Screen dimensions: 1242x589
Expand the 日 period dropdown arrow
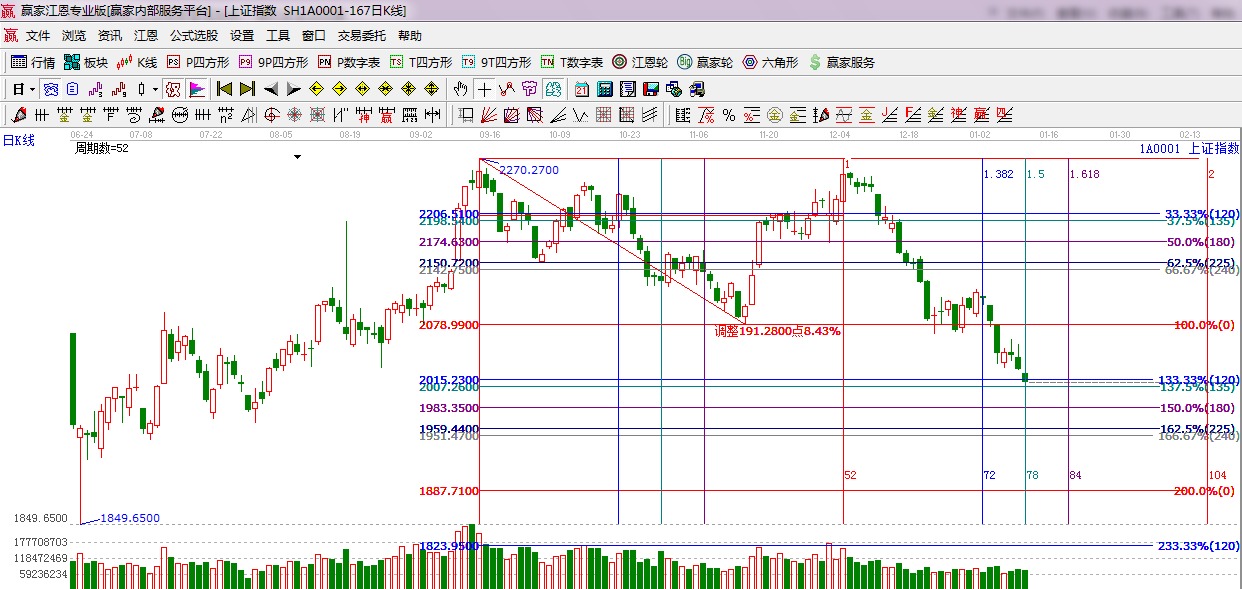click(32, 89)
